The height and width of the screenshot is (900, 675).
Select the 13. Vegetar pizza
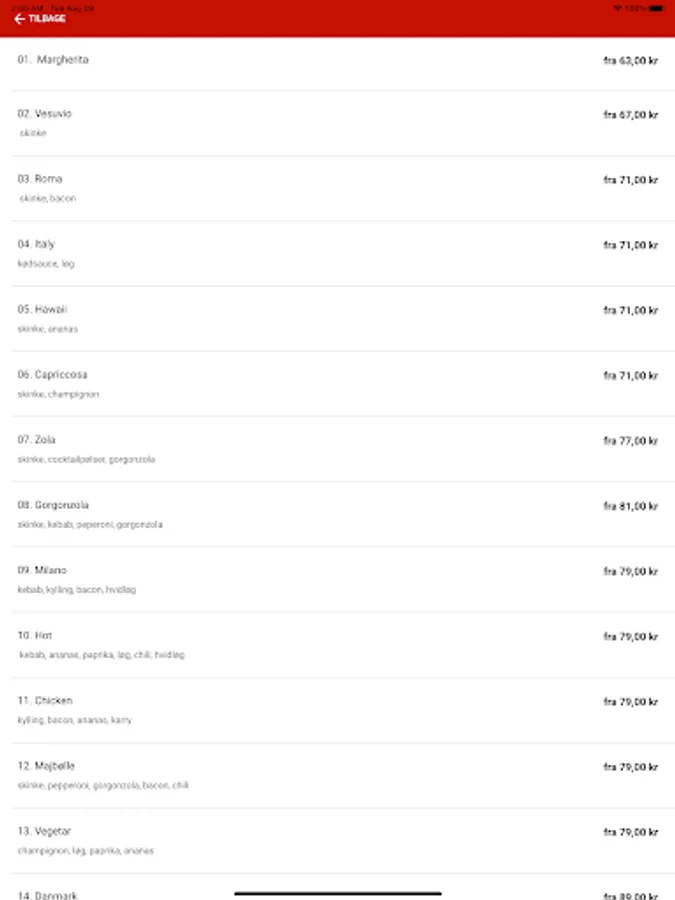[x=343, y=841]
